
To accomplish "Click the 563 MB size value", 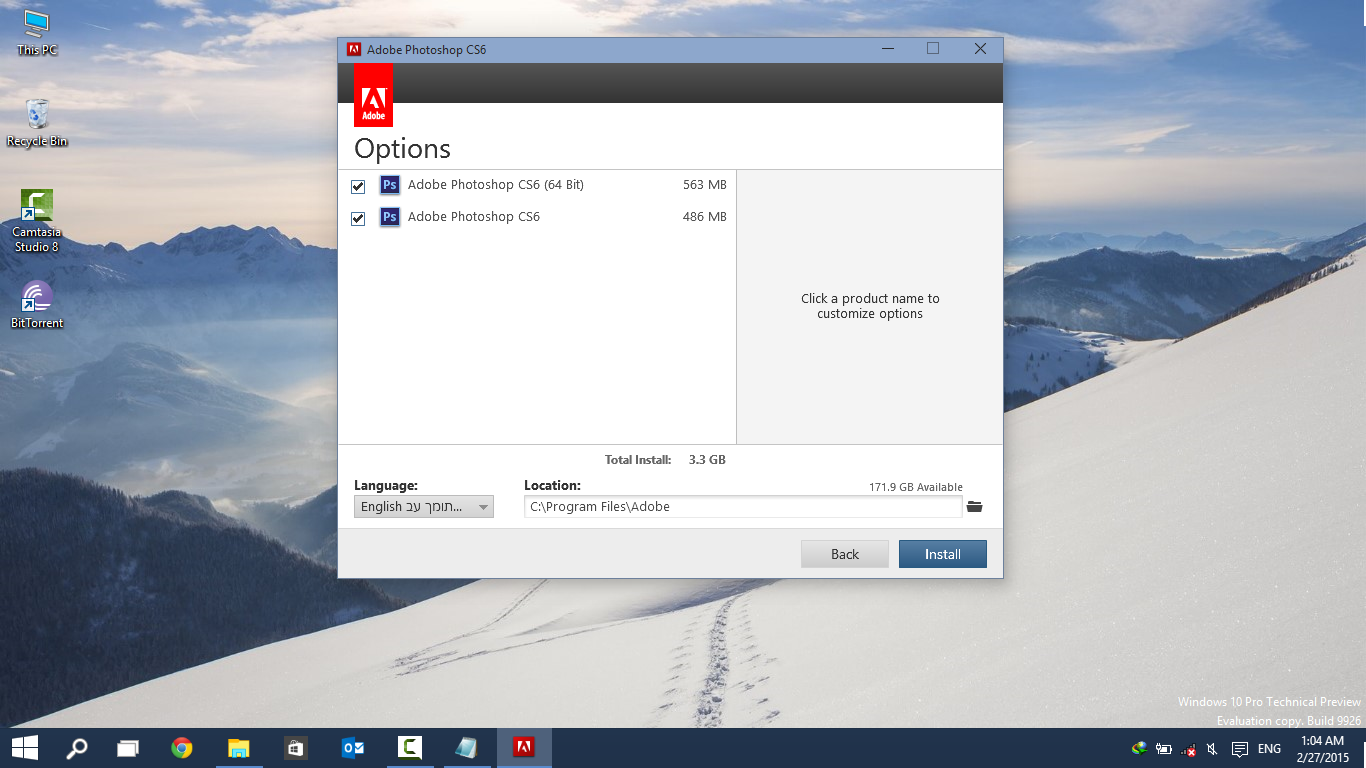I will click(x=705, y=185).
